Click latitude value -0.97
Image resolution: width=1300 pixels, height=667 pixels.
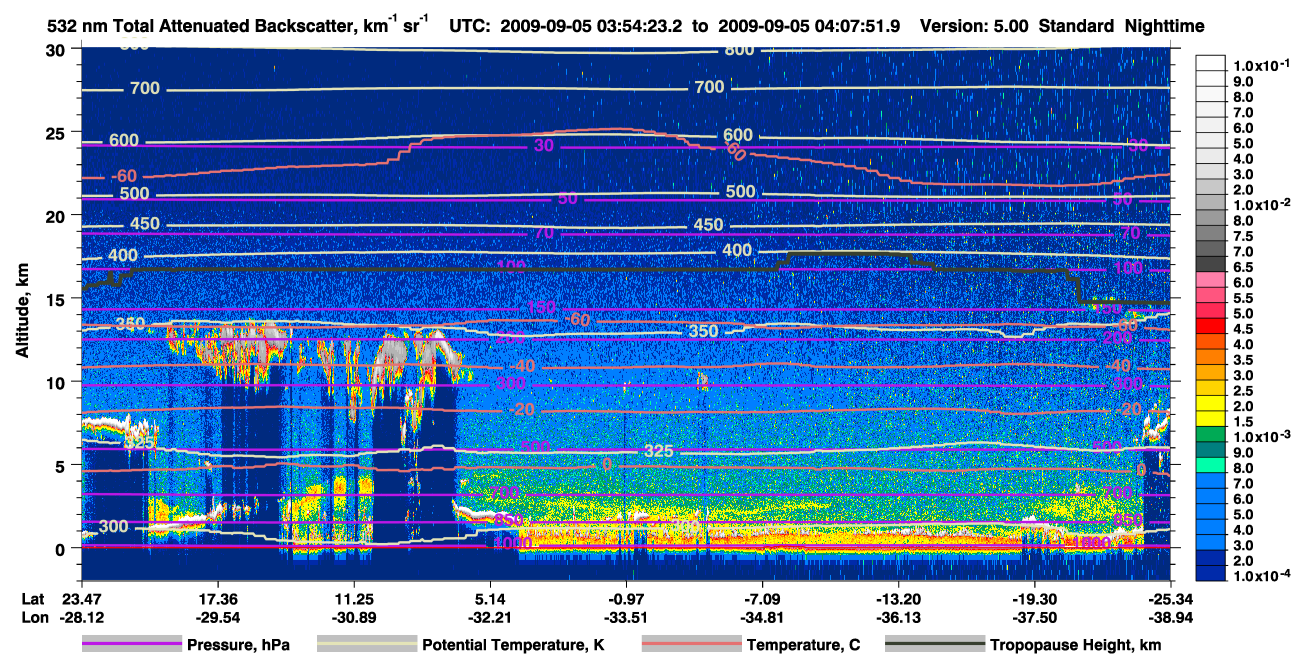pos(626,598)
